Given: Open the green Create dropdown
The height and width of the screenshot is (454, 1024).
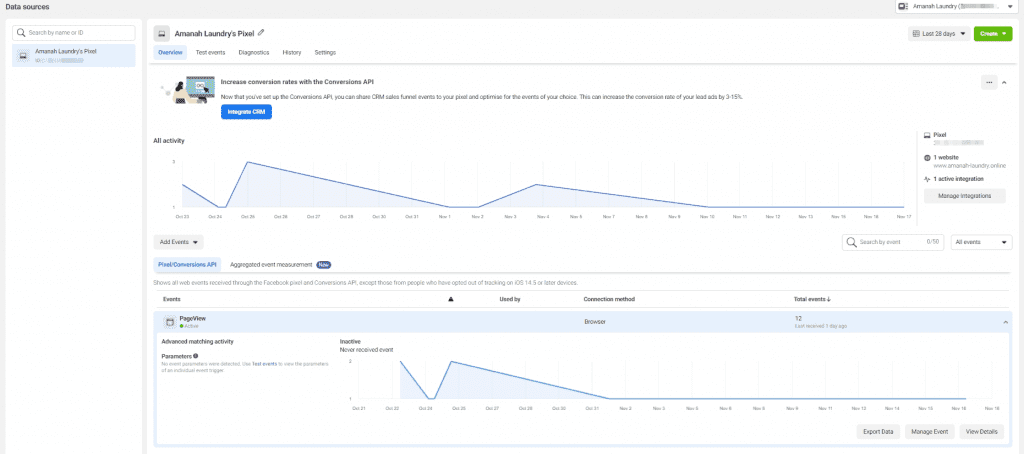Looking at the screenshot, I should coord(993,34).
